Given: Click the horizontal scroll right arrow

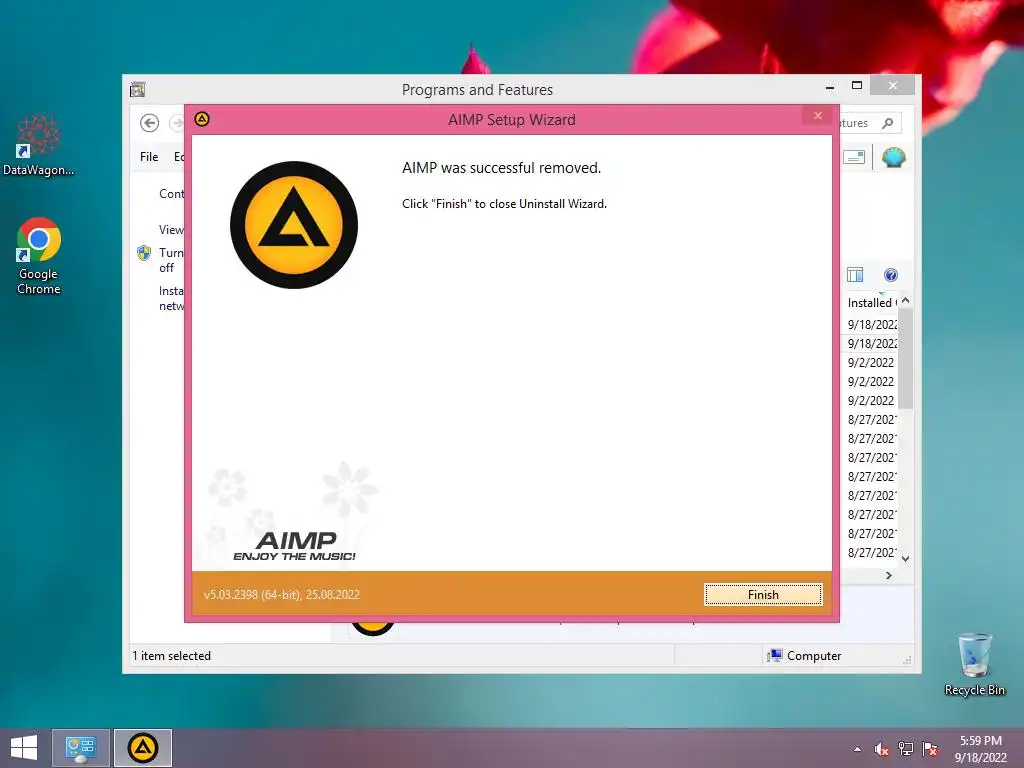Looking at the screenshot, I should click(889, 575).
